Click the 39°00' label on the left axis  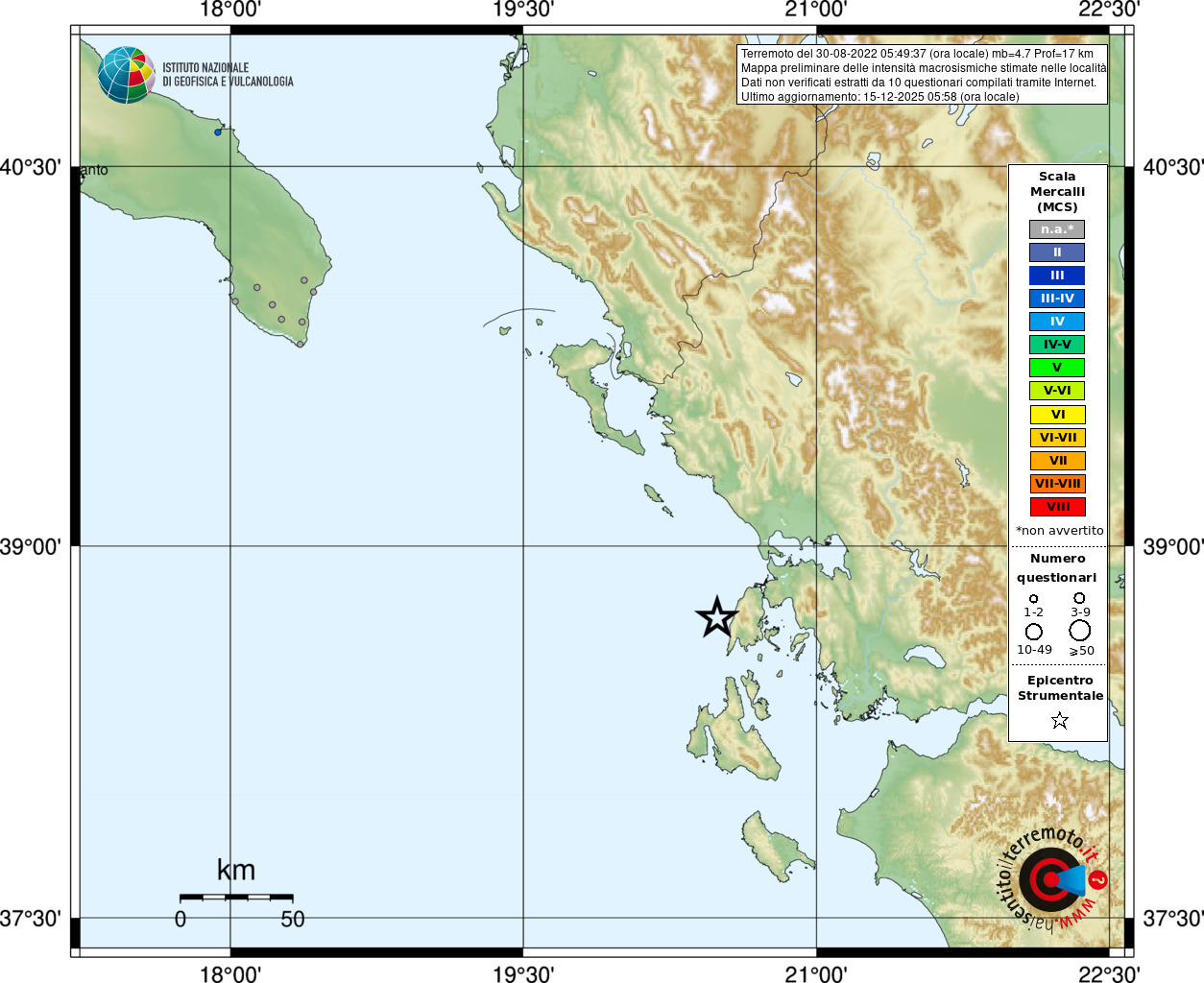(x=31, y=546)
